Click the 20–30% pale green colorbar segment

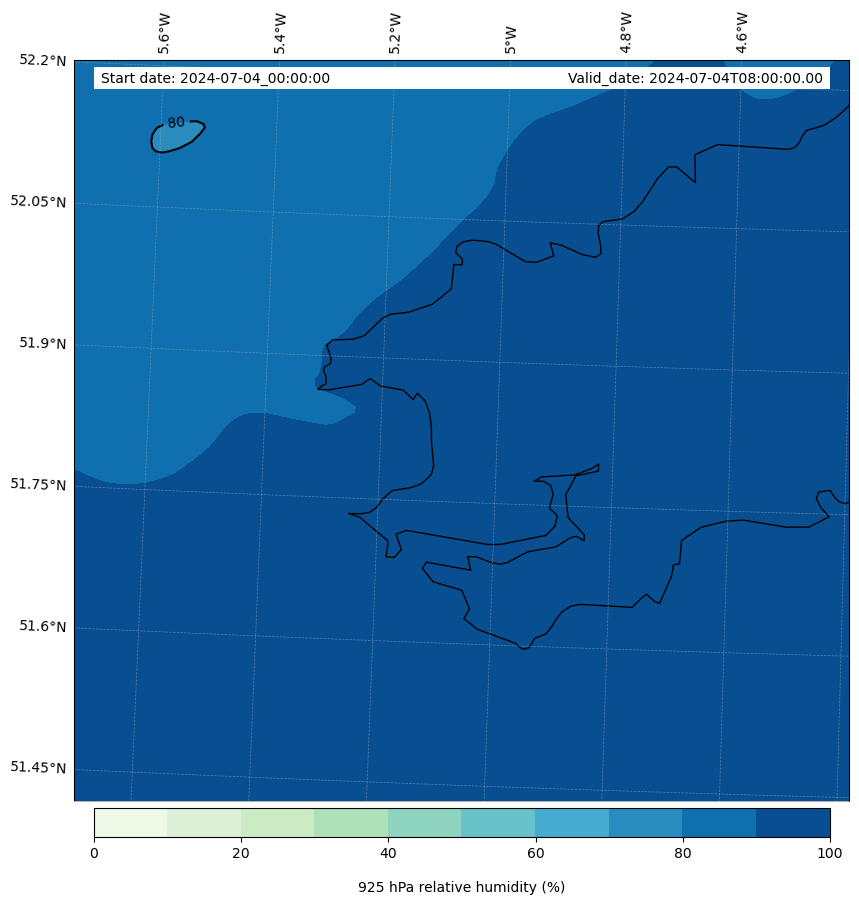277,822
